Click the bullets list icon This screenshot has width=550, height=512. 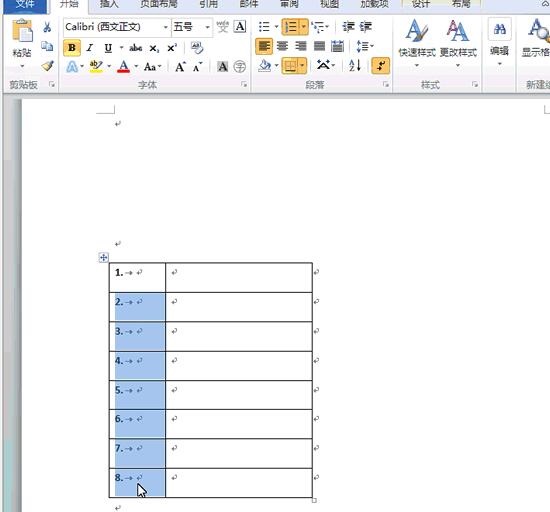pyautogui.click(x=264, y=27)
